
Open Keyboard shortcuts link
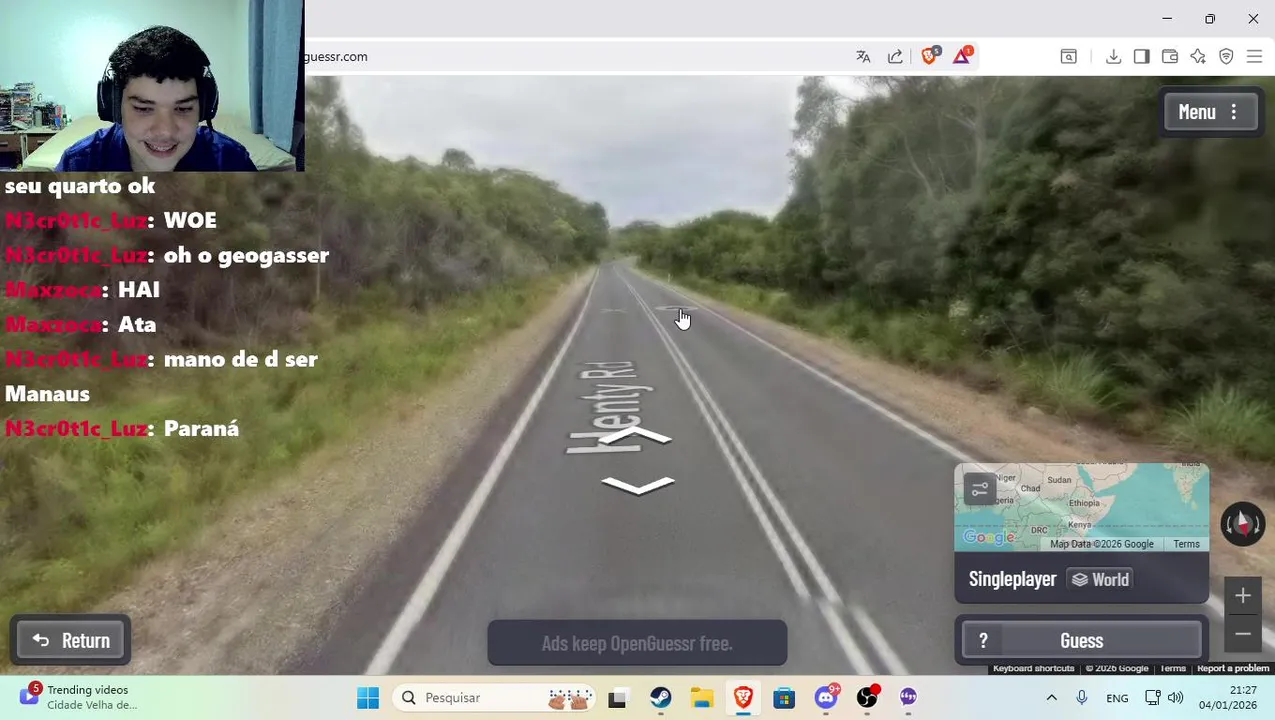[x=1033, y=668]
